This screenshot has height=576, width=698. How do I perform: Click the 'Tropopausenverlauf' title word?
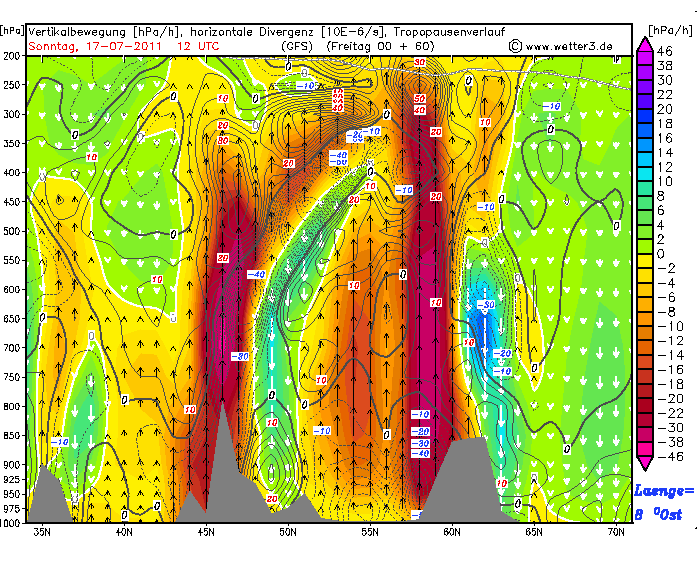[x=449, y=32]
